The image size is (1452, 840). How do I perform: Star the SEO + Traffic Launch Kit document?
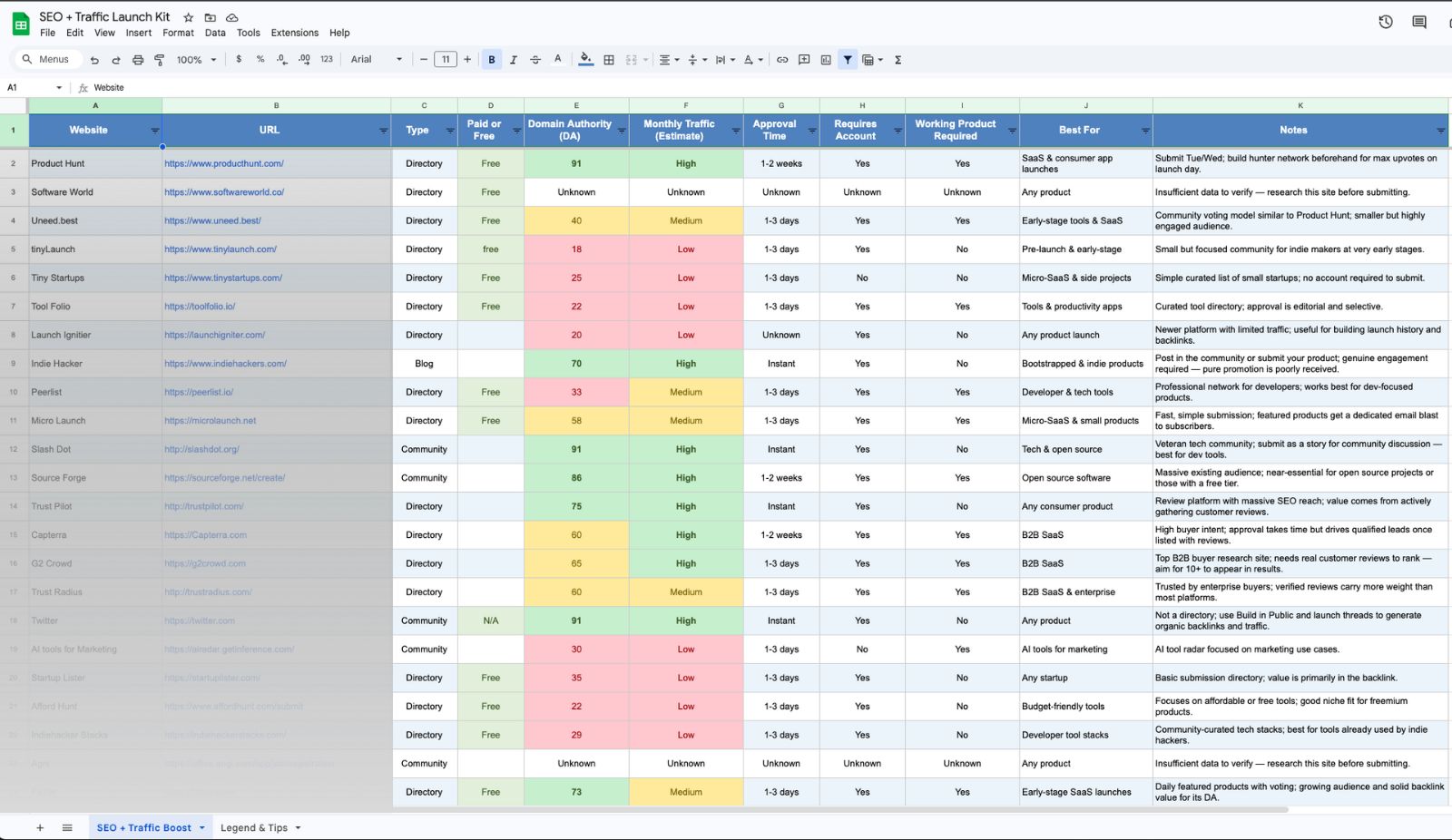click(189, 17)
